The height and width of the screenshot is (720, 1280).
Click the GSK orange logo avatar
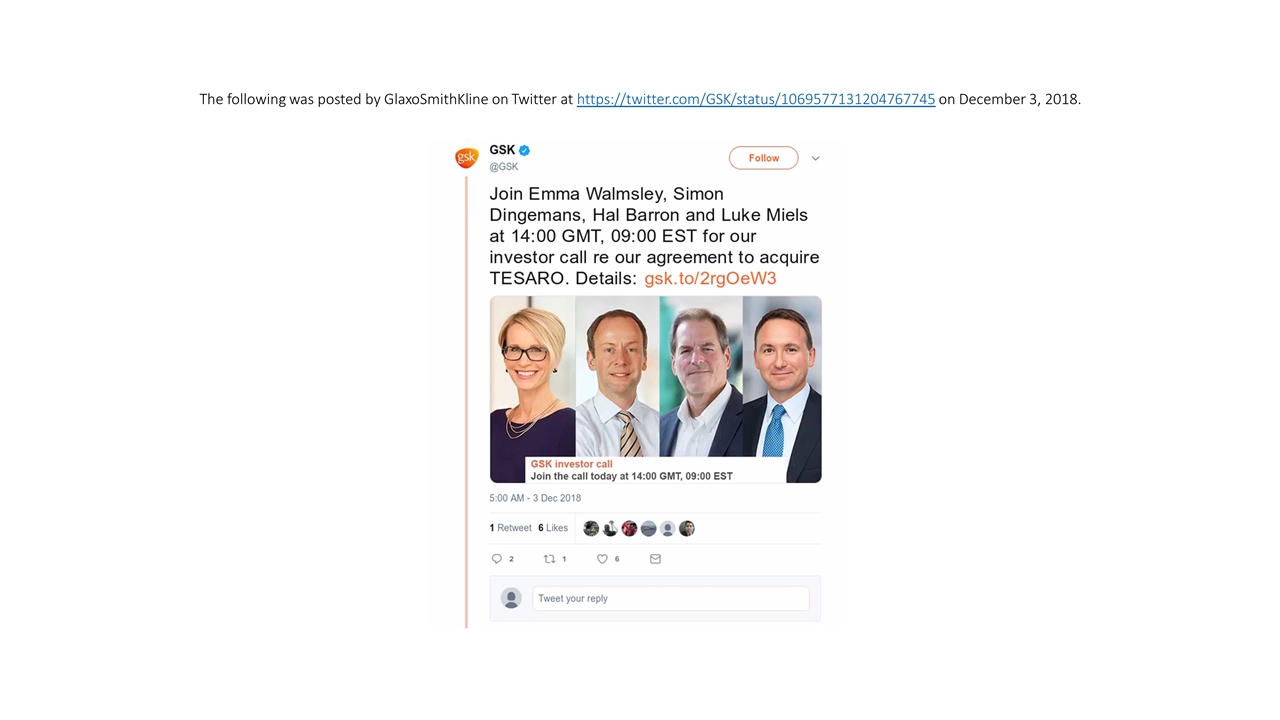pyautogui.click(x=466, y=158)
